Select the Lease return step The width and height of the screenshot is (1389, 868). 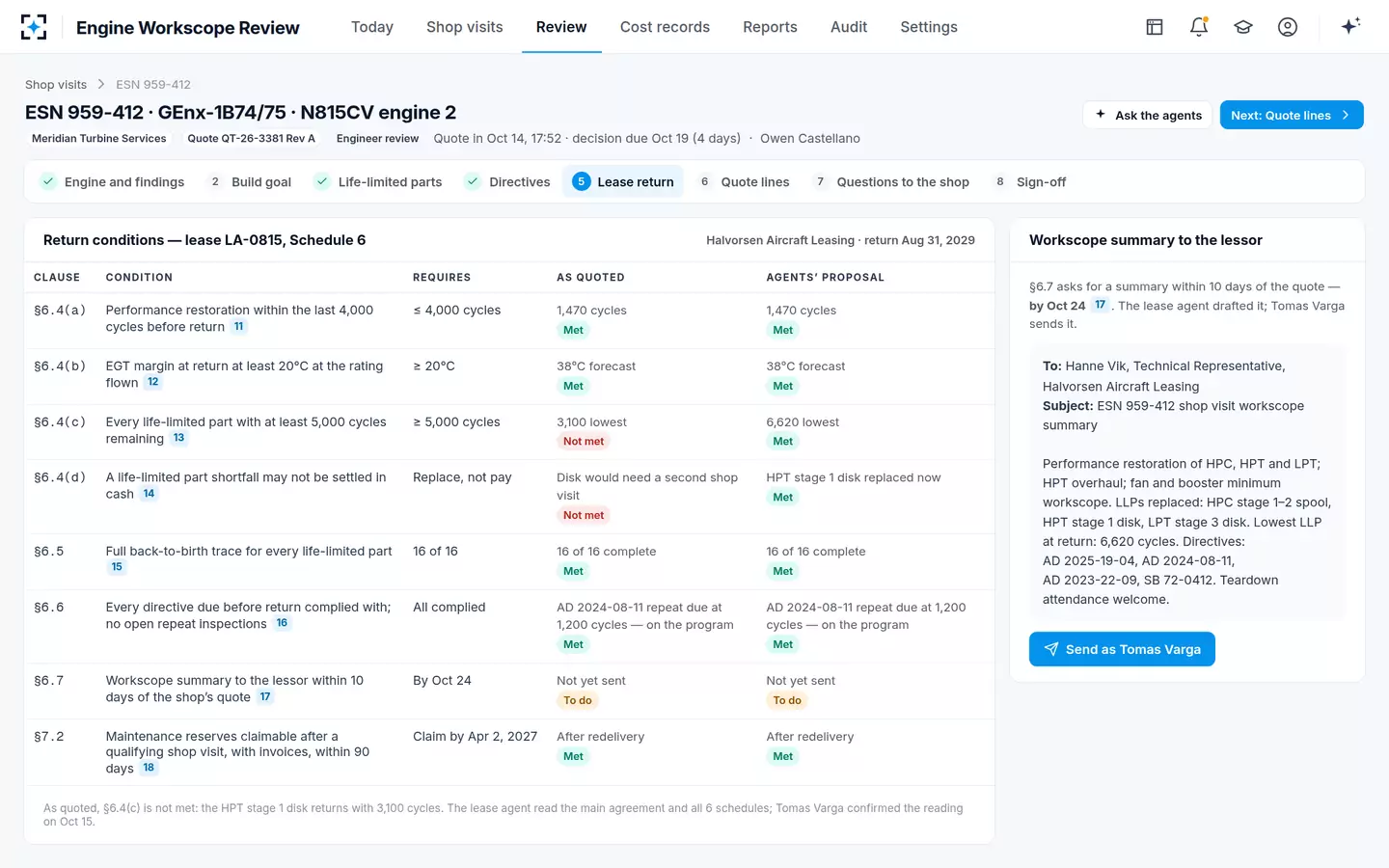(x=623, y=181)
